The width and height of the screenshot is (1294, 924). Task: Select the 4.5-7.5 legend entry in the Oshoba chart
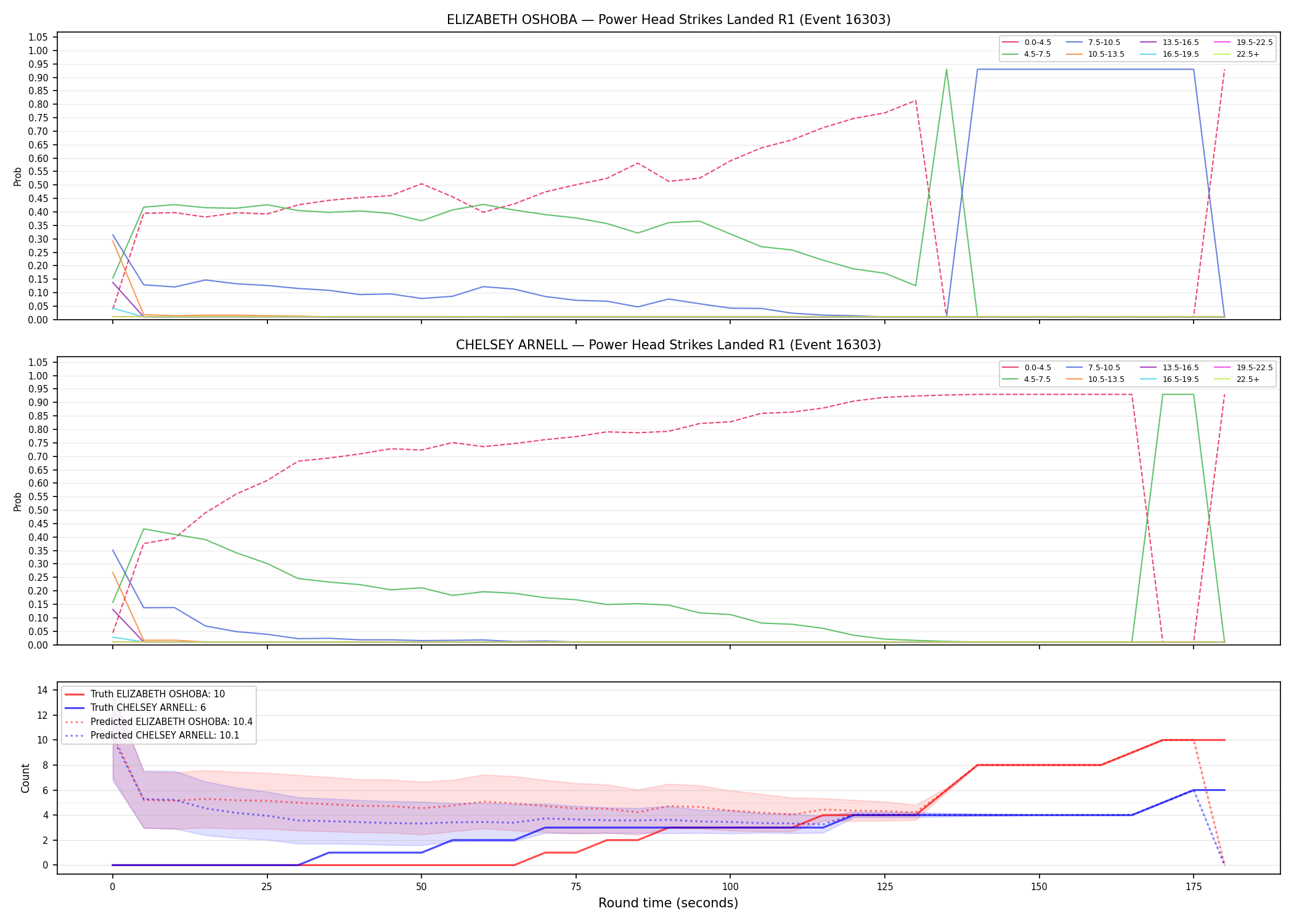tap(1027, 54)
